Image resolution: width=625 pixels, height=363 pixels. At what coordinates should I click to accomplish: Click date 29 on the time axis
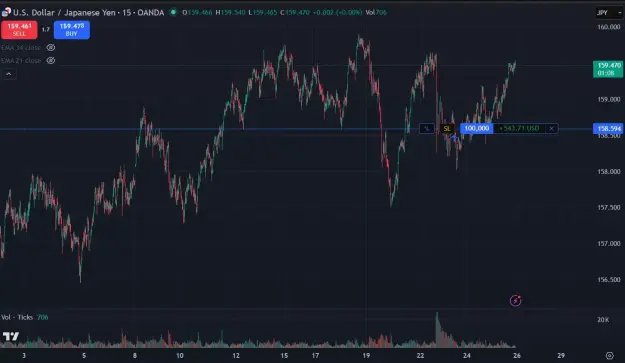561,355
